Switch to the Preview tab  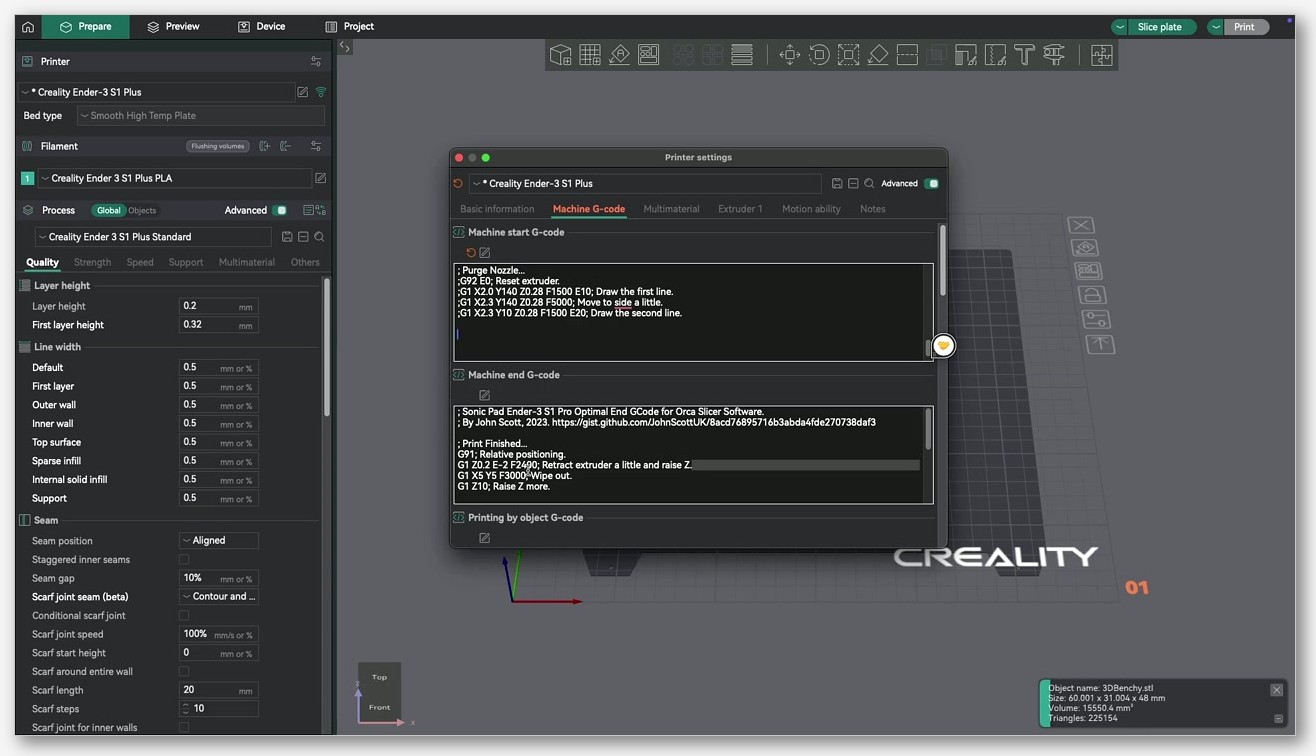click(x=172, y=27)
